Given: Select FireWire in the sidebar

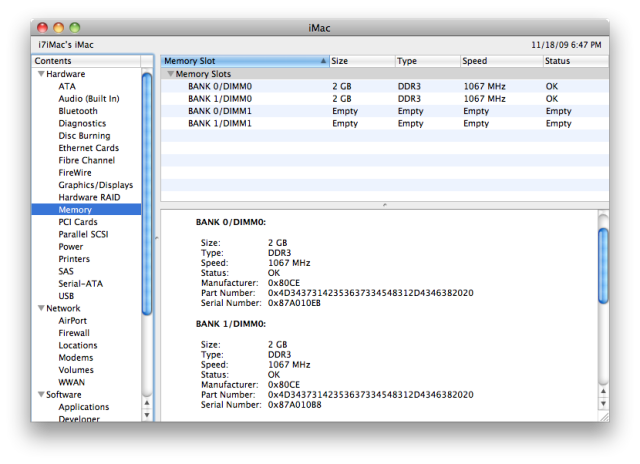Looking at the screenshot, I should coord(75,173).
